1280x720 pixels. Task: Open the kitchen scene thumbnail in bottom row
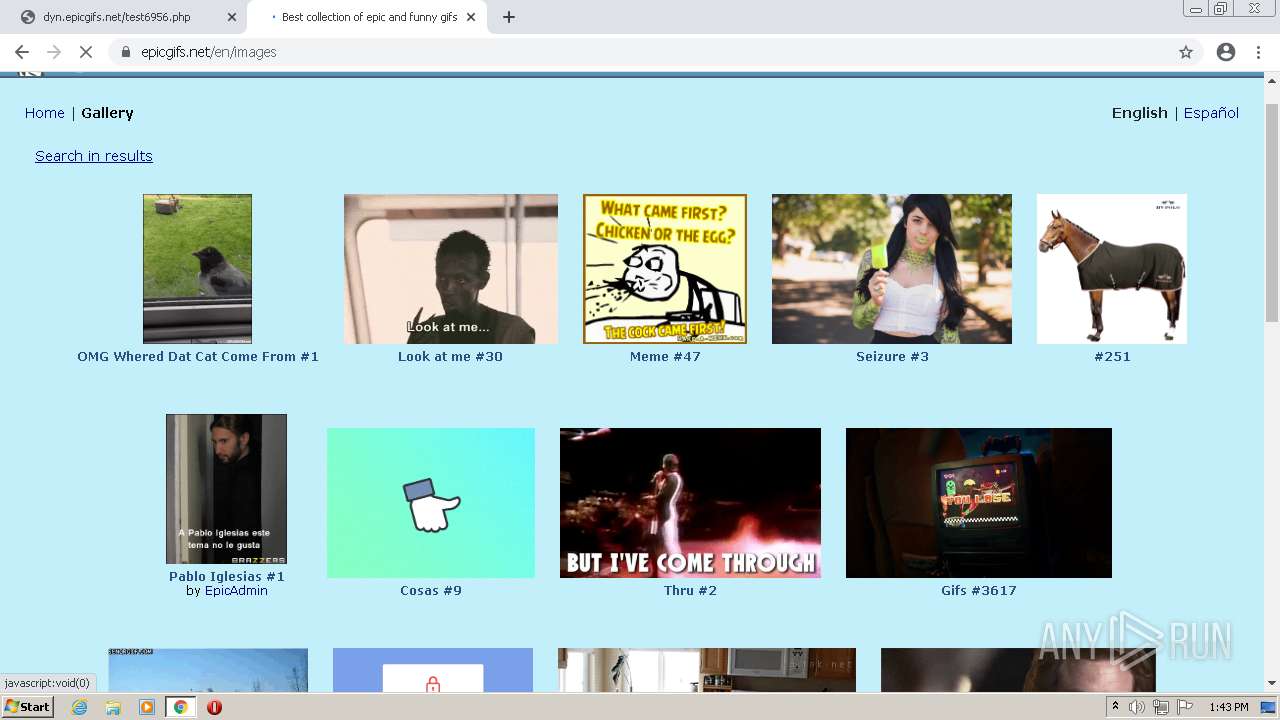click(x=707, y=670)
